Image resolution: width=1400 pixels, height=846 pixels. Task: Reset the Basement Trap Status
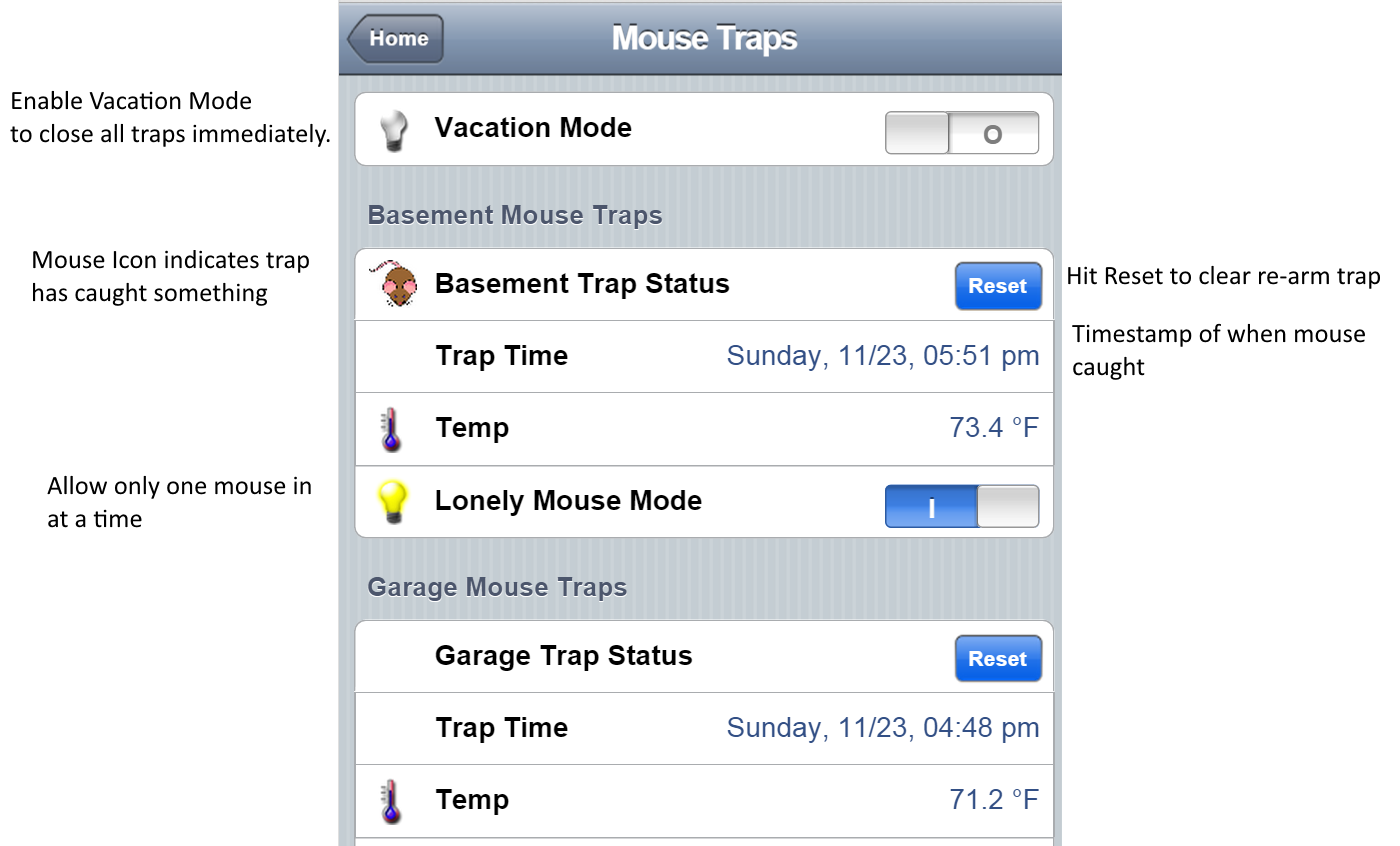tap(997, 287)
